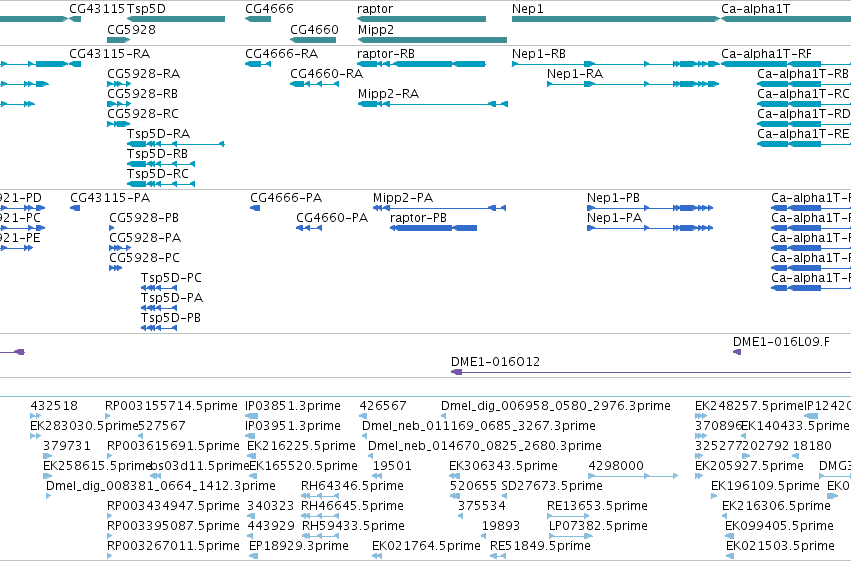Select the DME1-016O12 clone feature

[x=496, y=362]
